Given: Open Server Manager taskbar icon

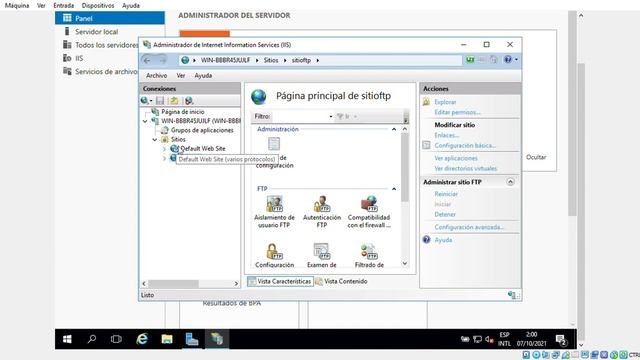Looking at the screenshot, I should (192, 339).
